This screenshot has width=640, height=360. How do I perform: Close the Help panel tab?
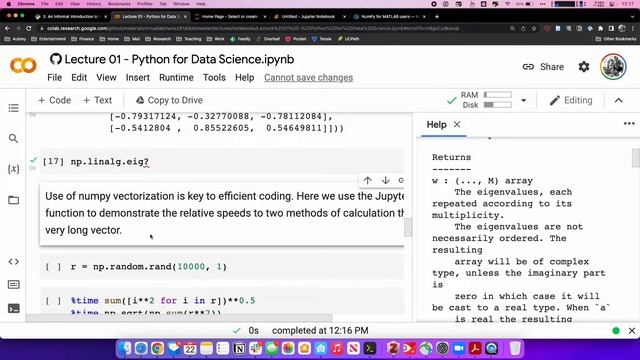coord(457,124)
